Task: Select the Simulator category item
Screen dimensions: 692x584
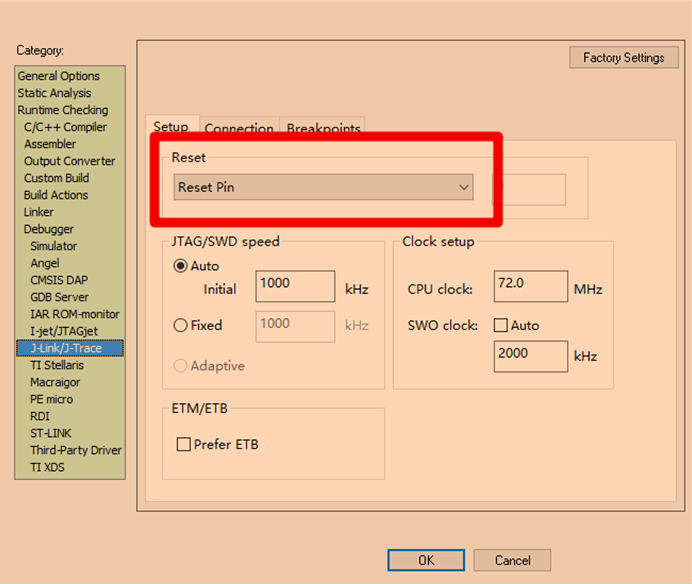Action: (53, 246)
